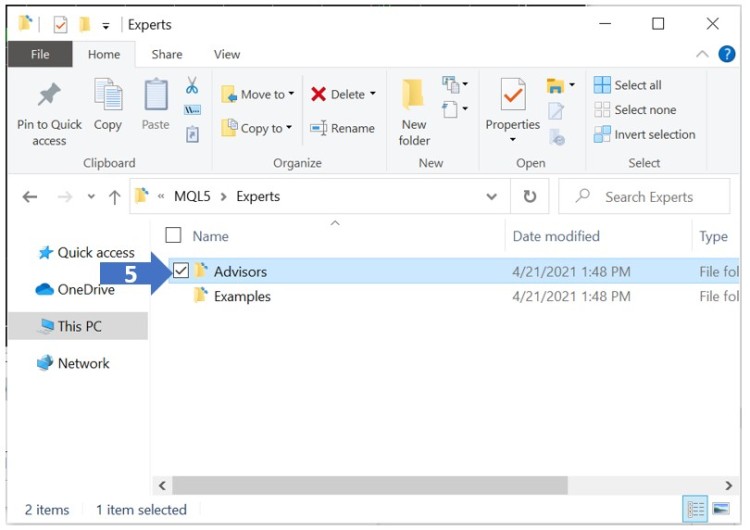Open the Help question mark icon
The height and width of the screenshot is (530, 750).
pyautogui.click(x=727, y=54)
